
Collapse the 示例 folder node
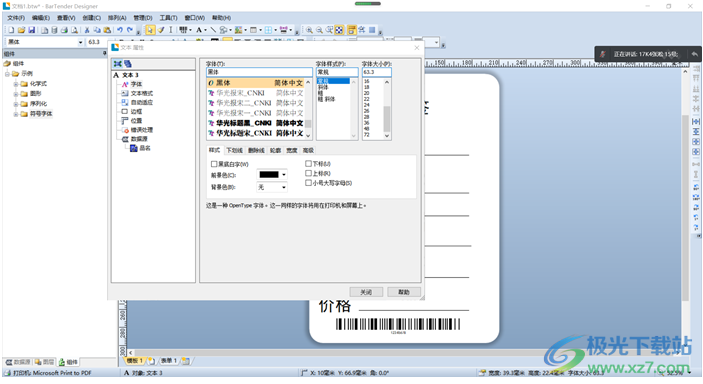pos(8,74)
